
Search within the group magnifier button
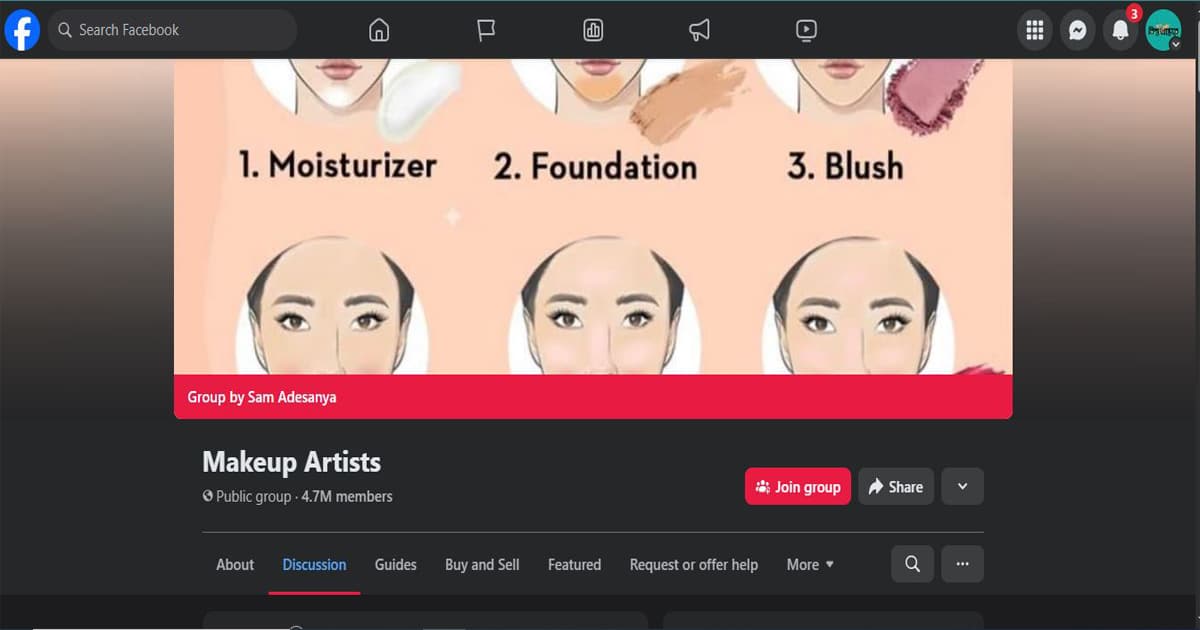[912, 564]
